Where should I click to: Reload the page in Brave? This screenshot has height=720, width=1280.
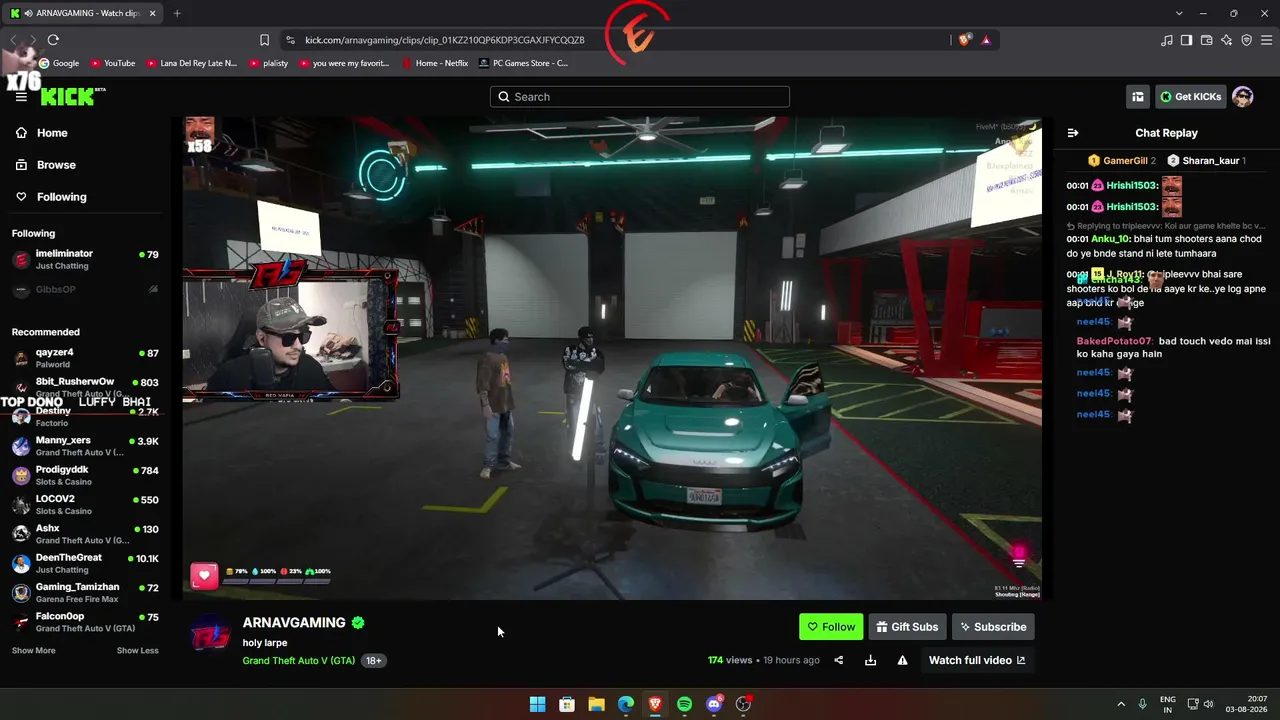click(x=53, y=40)
